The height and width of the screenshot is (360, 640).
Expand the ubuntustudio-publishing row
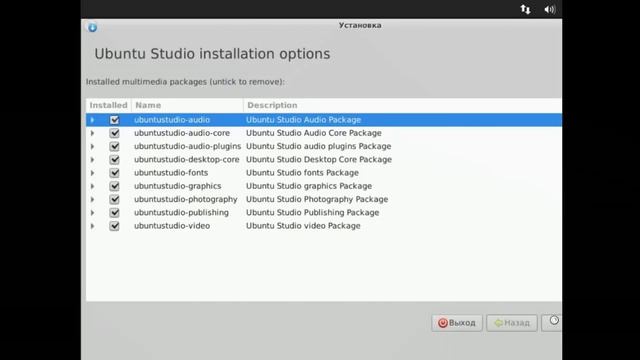[92, 213]
